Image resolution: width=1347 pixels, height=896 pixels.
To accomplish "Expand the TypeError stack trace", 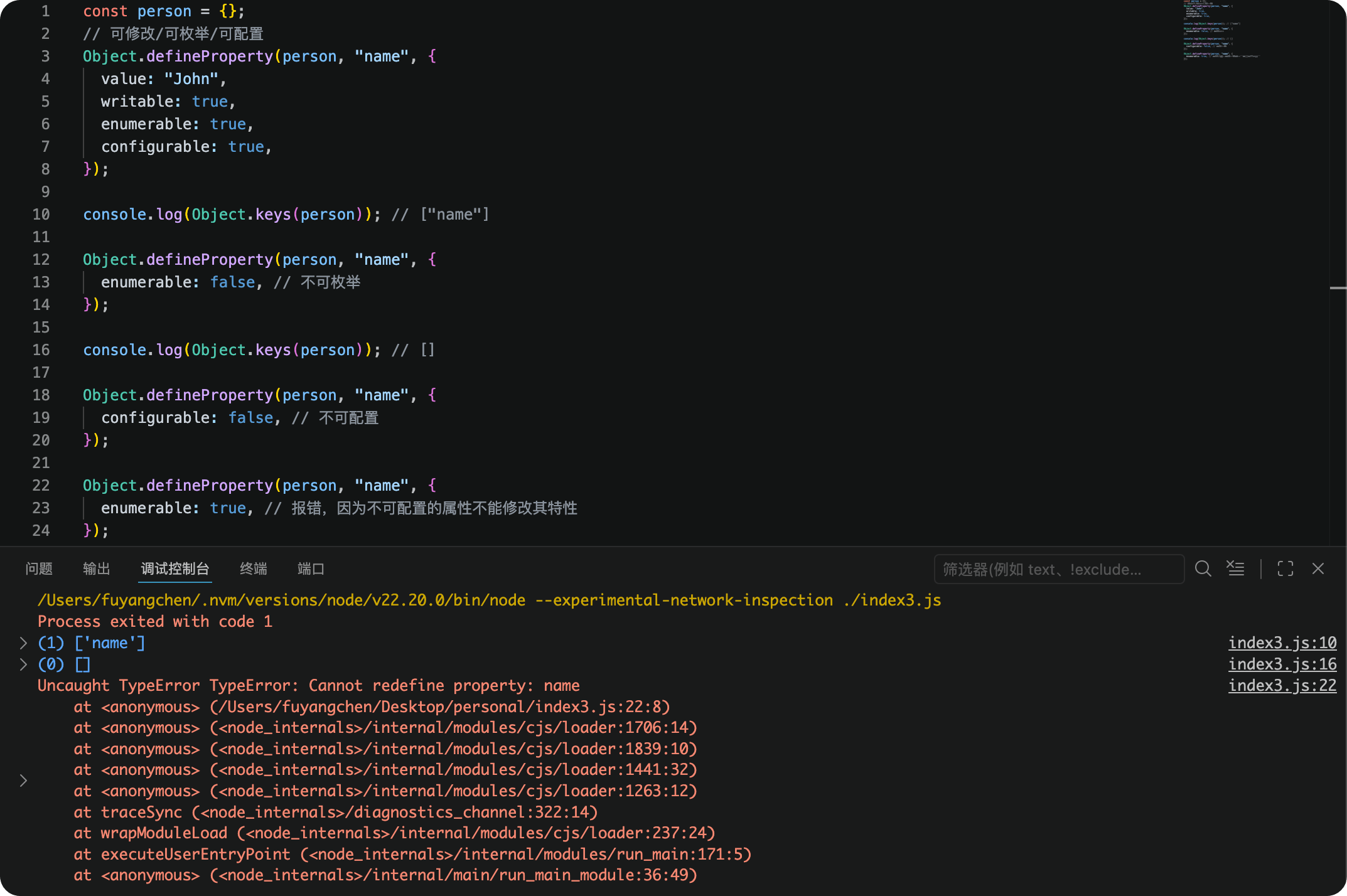I will pos(23,781).
